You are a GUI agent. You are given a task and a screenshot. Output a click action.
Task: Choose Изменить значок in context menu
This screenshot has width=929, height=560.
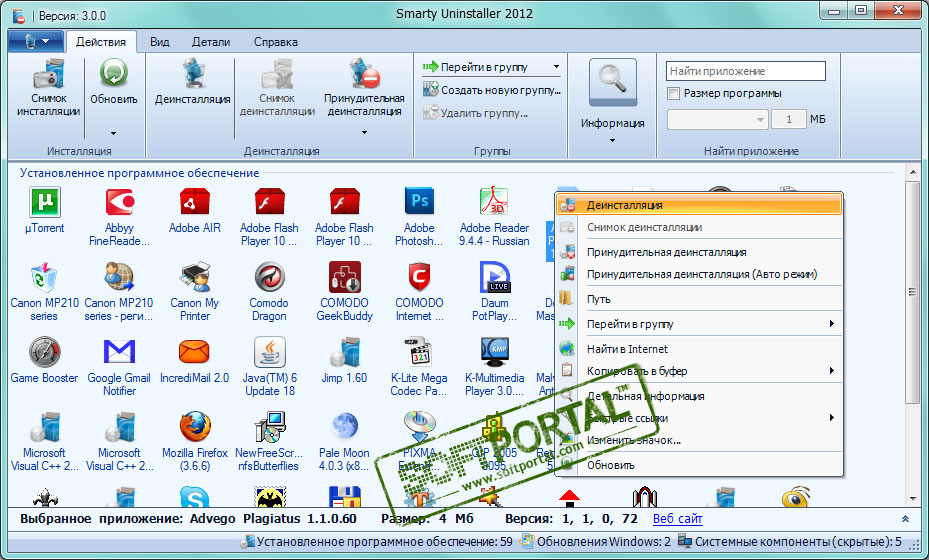tap(699, 440)
